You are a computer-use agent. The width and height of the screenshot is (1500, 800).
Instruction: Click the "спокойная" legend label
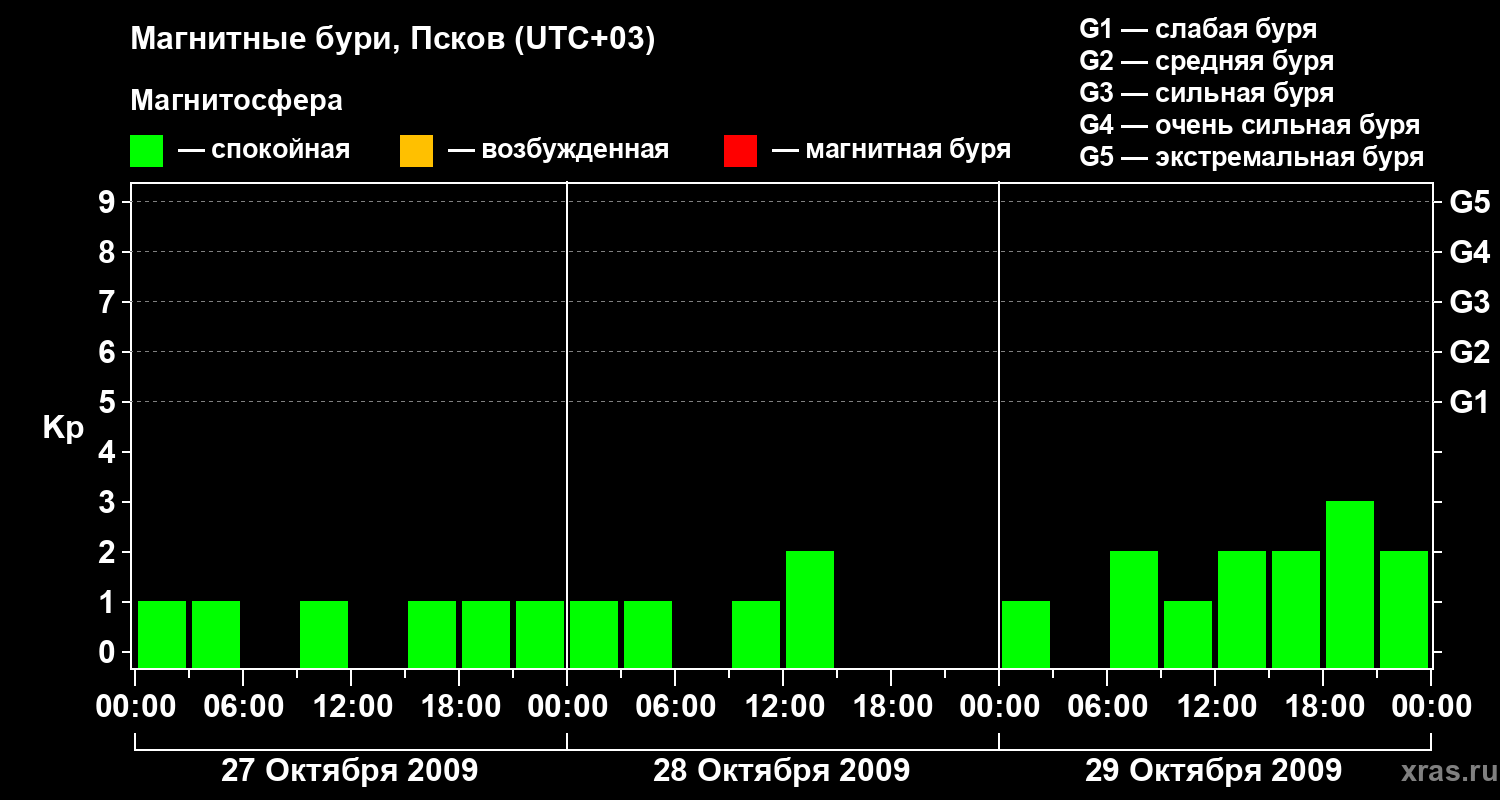coord(281,150)
